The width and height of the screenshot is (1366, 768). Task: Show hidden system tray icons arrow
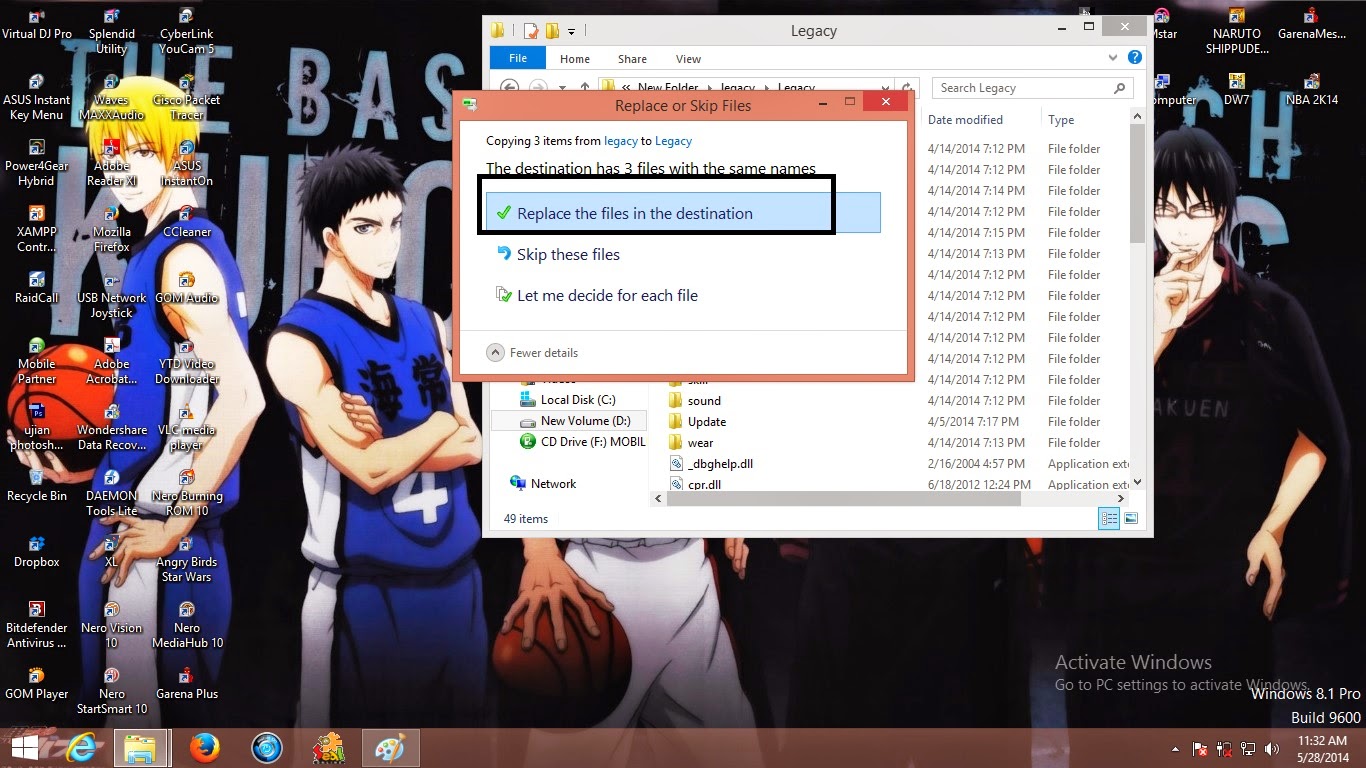(x=1175, y=748)
